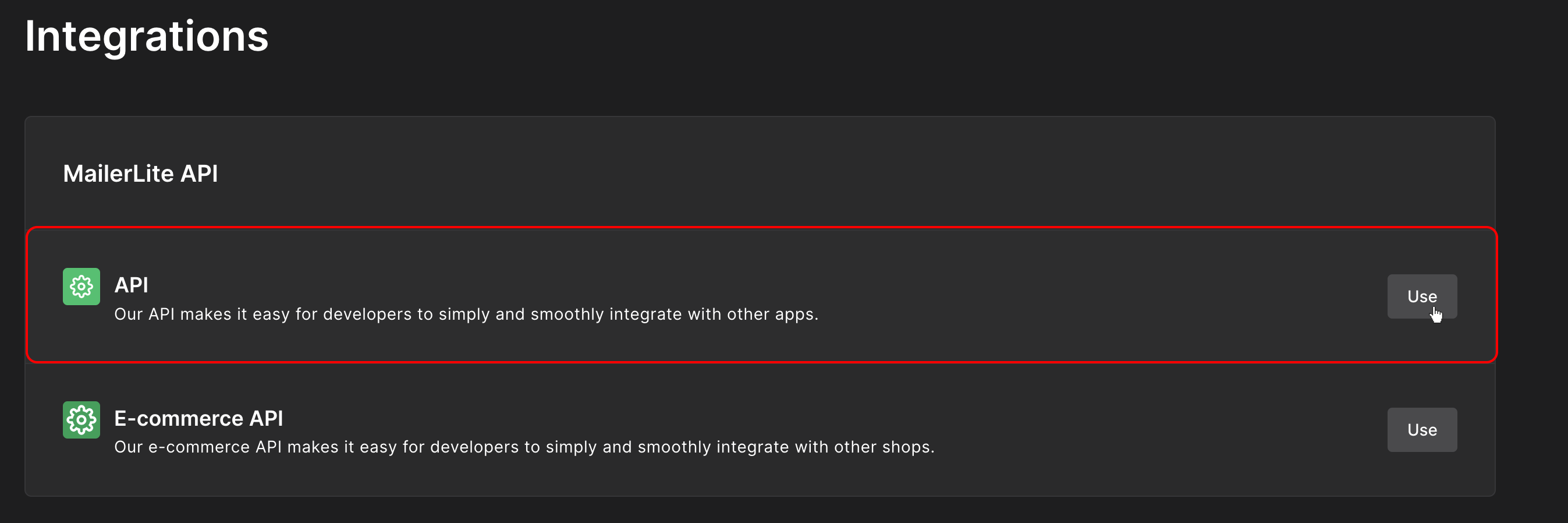Viewport: 1568px width, 523px height.
Task: Open the E-commerce API integration row
Action: coord(761,429)
